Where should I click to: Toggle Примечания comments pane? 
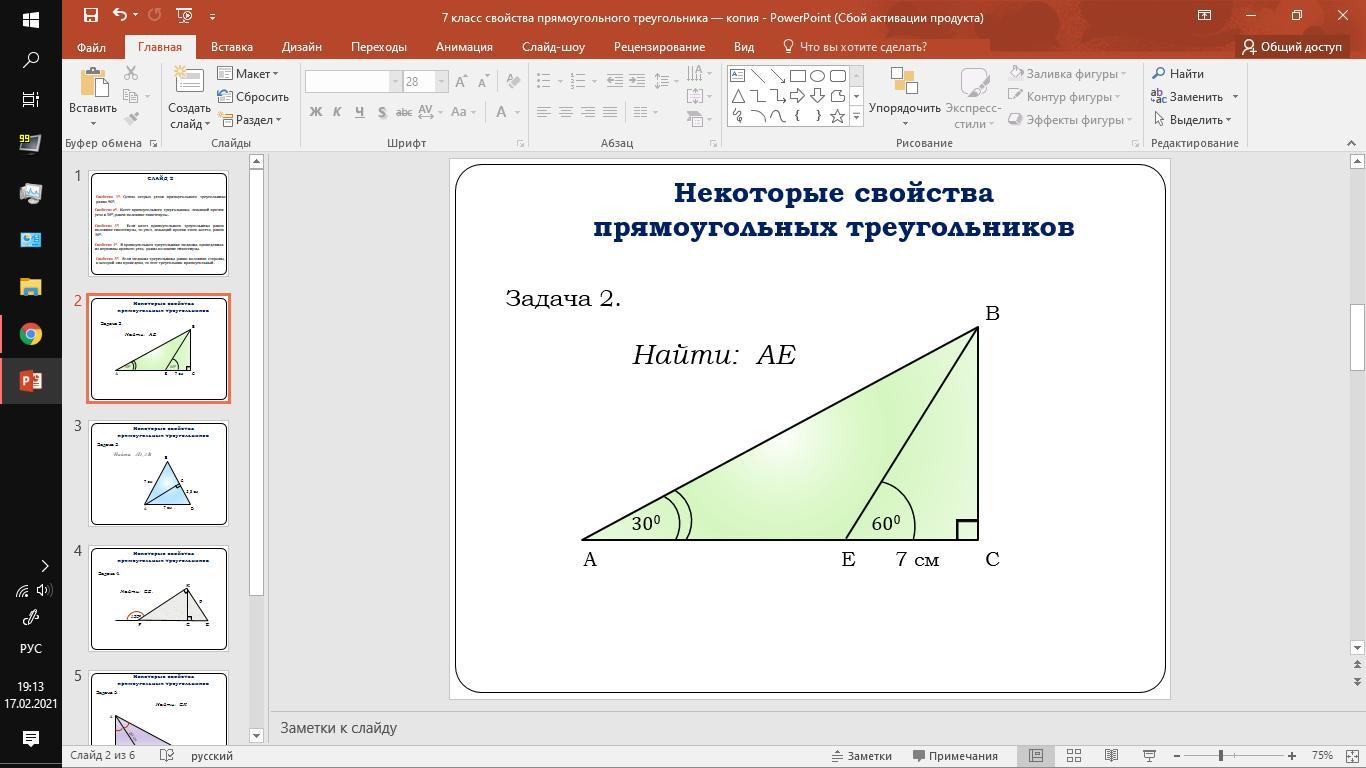click(x=954, y=756)
